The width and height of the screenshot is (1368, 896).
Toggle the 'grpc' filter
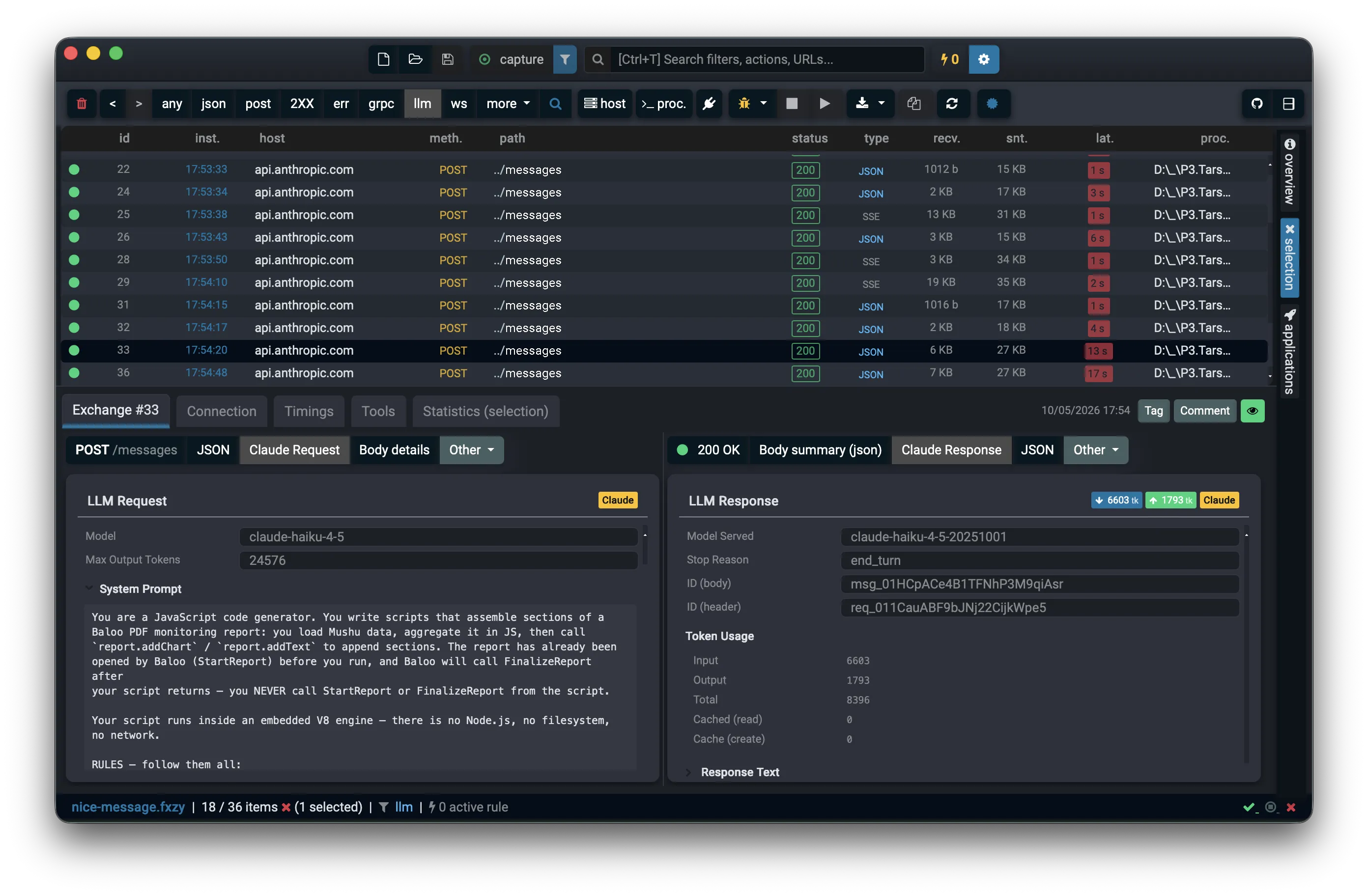pos(381,104)
